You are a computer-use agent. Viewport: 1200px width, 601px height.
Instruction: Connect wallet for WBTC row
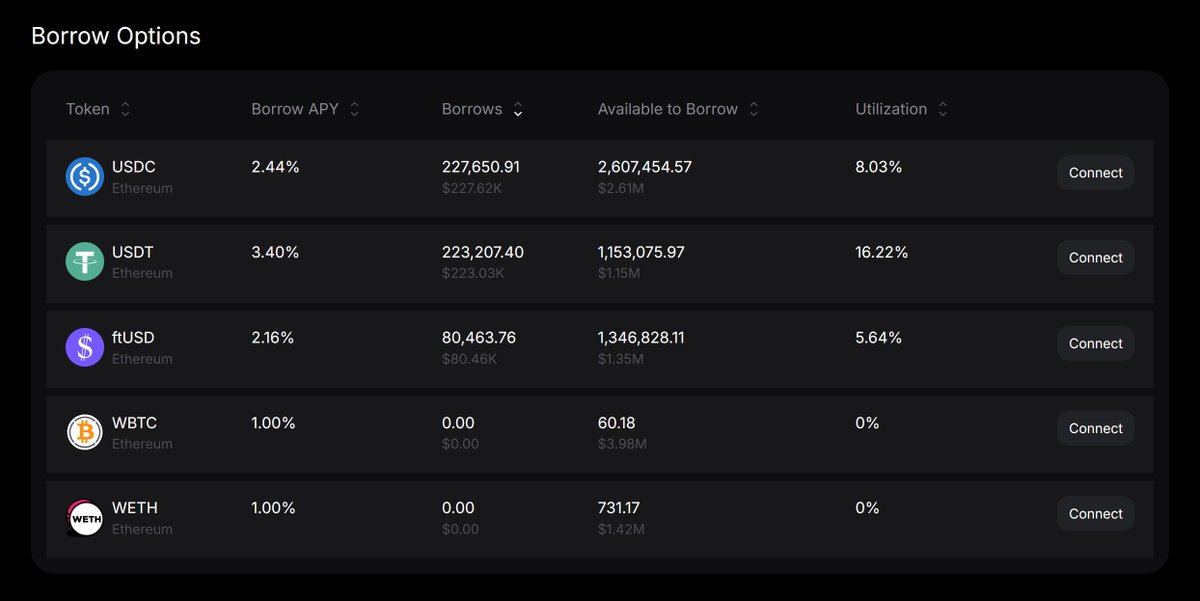(1095, 428)
